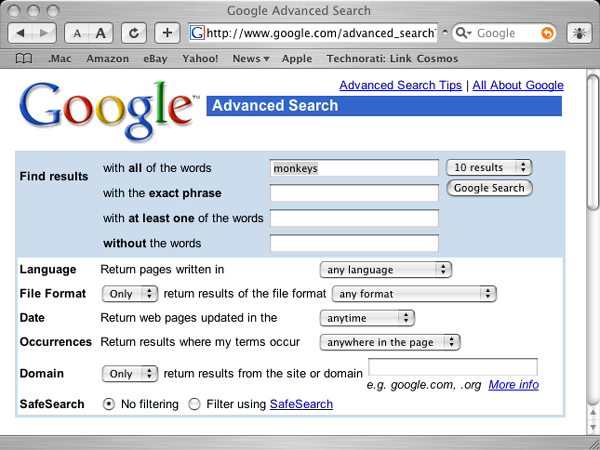The height and width of the screenshot is (450, 600).
Task: Open anywhere in the page dropdown
Action: coord(390,342)
